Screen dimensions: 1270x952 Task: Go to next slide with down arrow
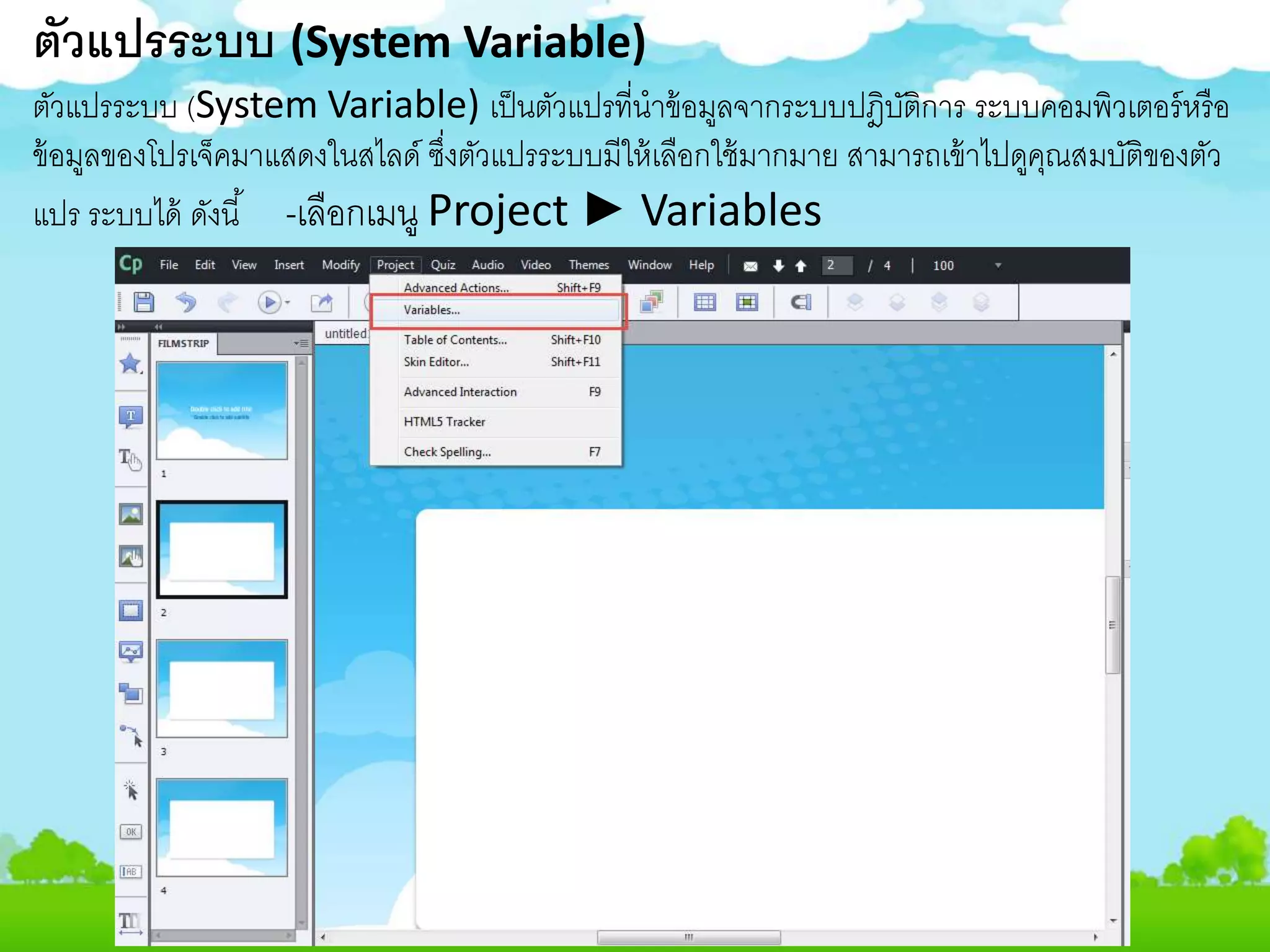click(778, 265)
